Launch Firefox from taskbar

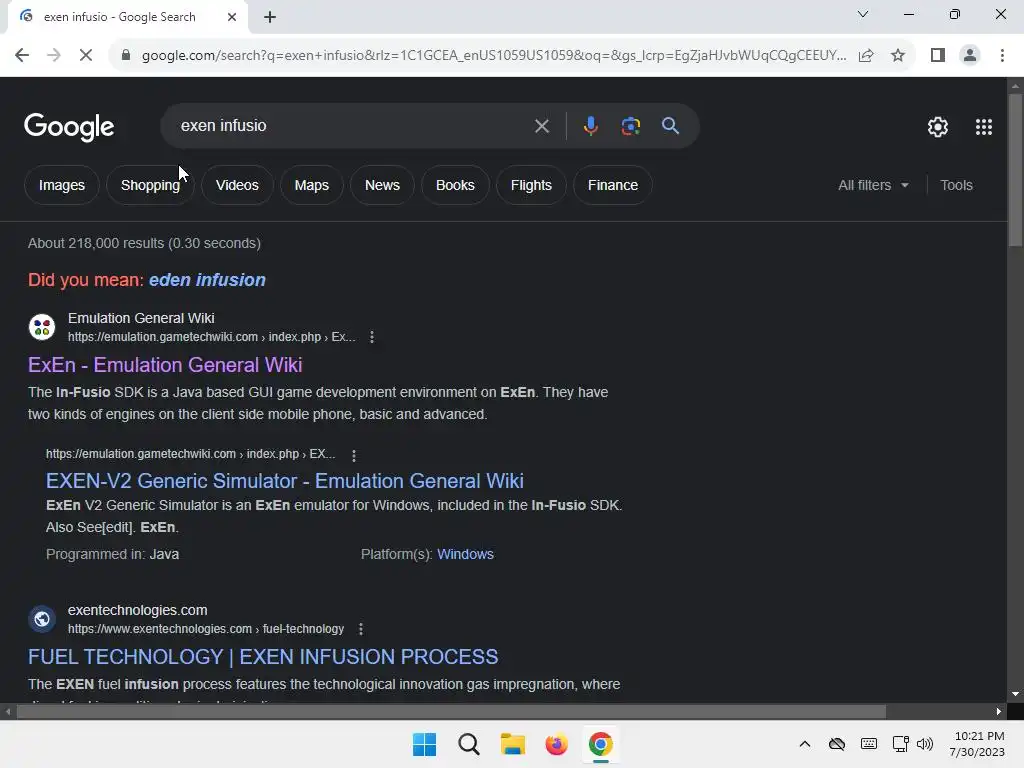coord(556,744)
